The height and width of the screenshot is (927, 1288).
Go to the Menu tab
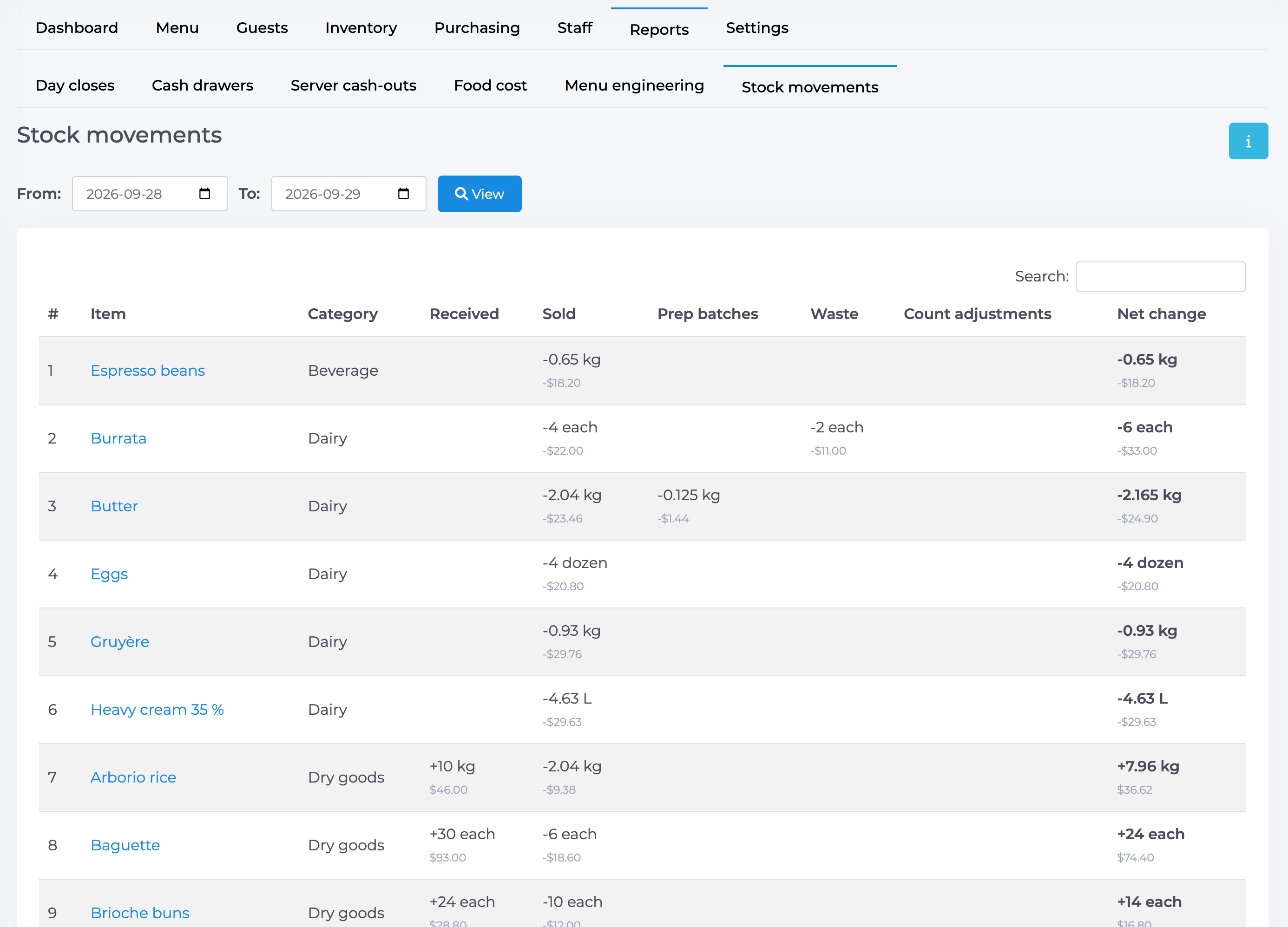(177, 28)
